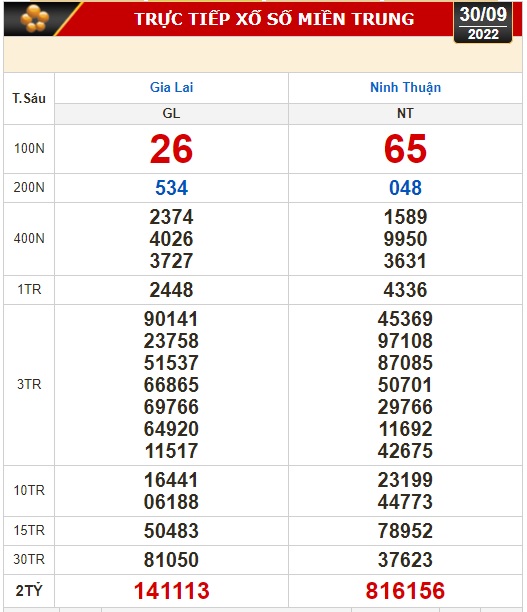
Task: Select the '200N' prize label
Action: 29,187
